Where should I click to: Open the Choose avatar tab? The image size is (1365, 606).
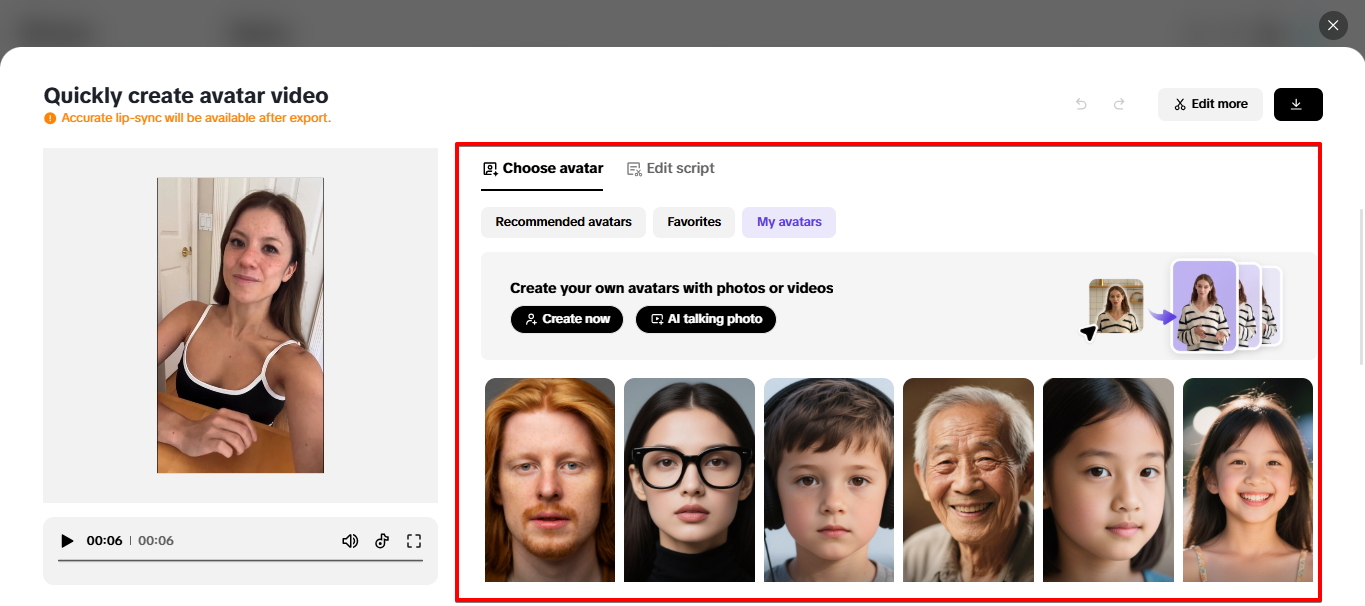pyautogui.click(x=542, y=168)
